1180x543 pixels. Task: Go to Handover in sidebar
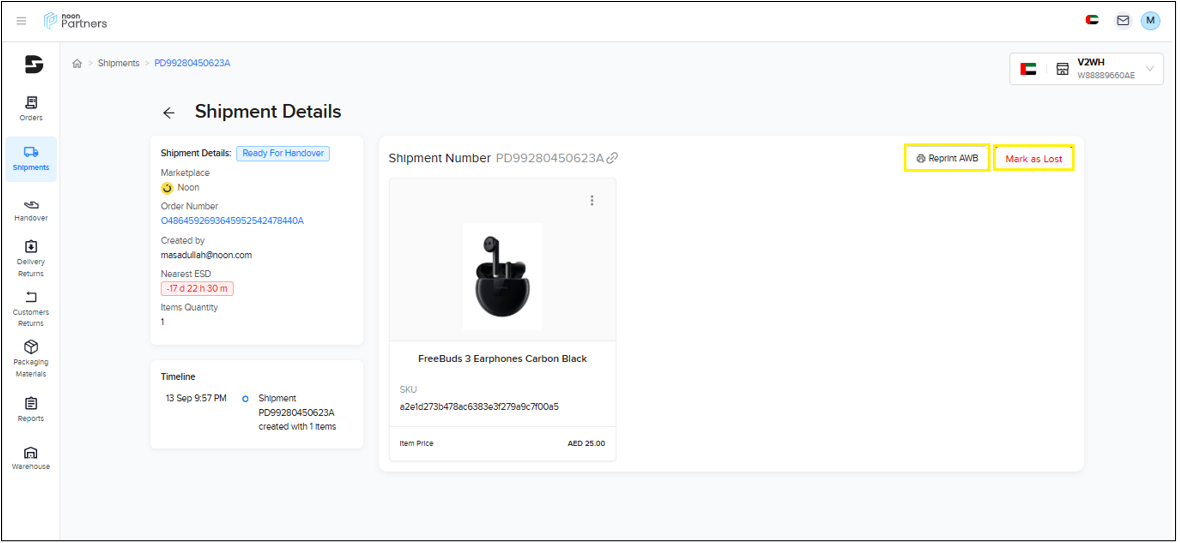click(x=31, y=211)
